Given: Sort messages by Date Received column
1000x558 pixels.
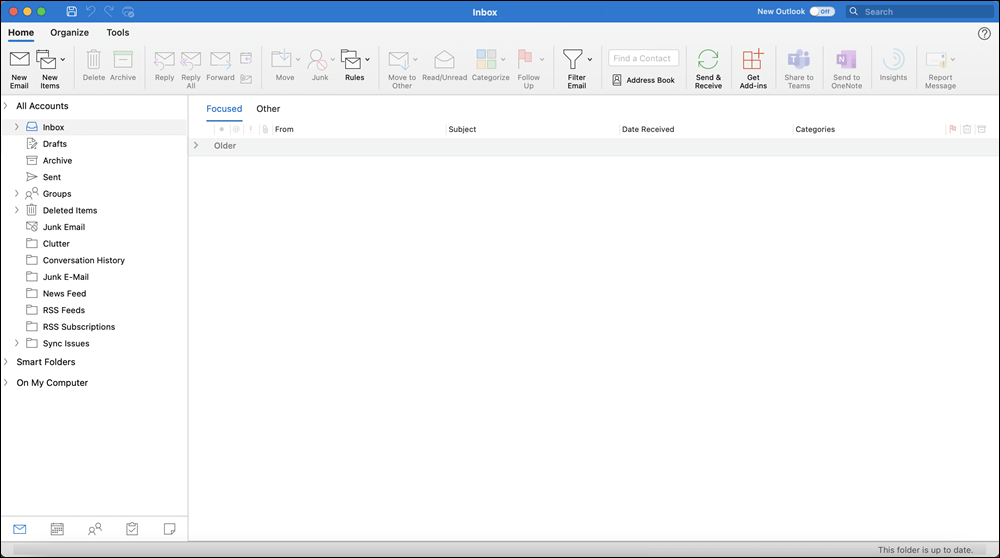Looking at the screenshot, I should pyautogui.click(x=648, y=129).
